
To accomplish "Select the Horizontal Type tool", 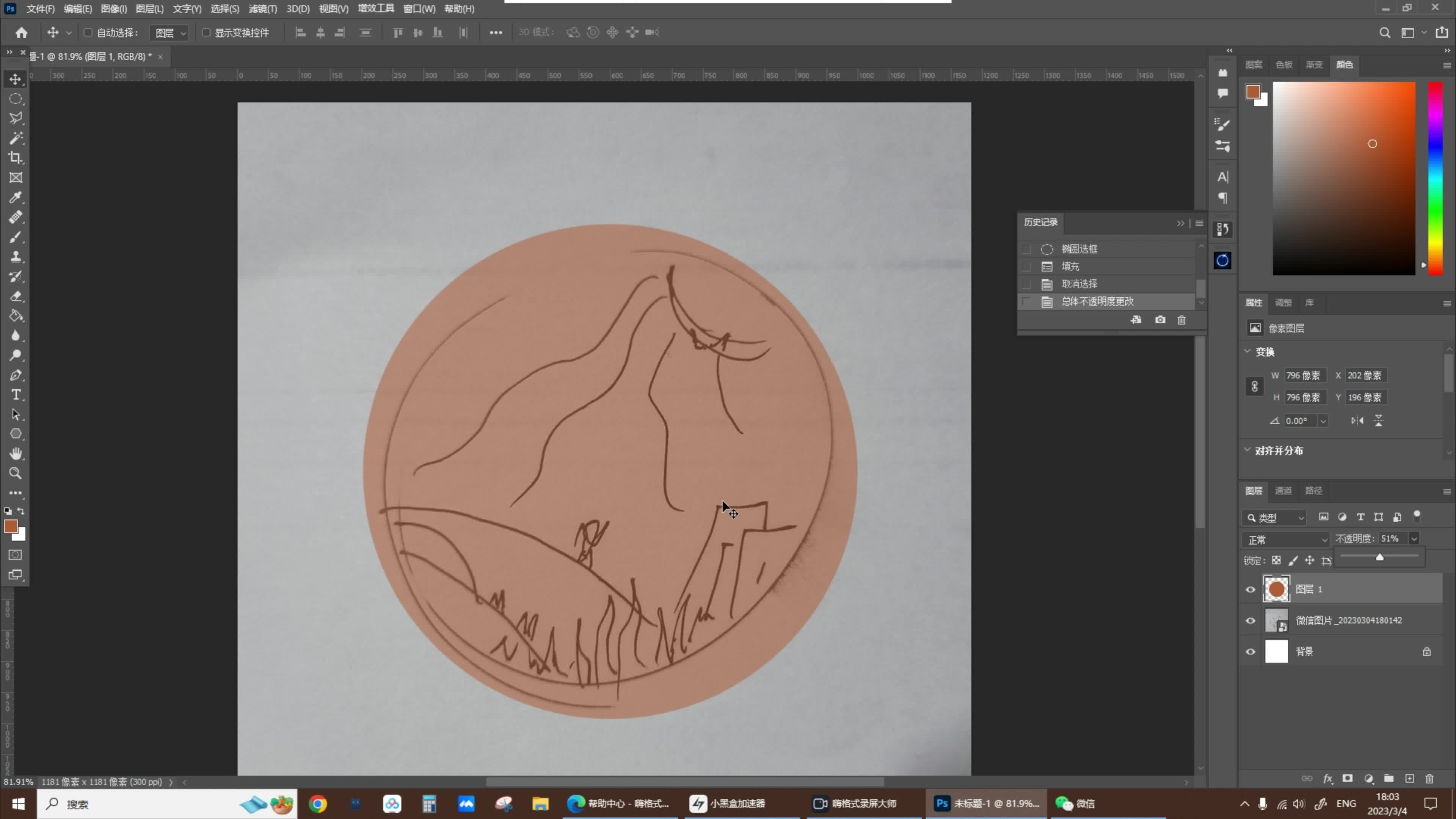I will click(x=15, y=394).
